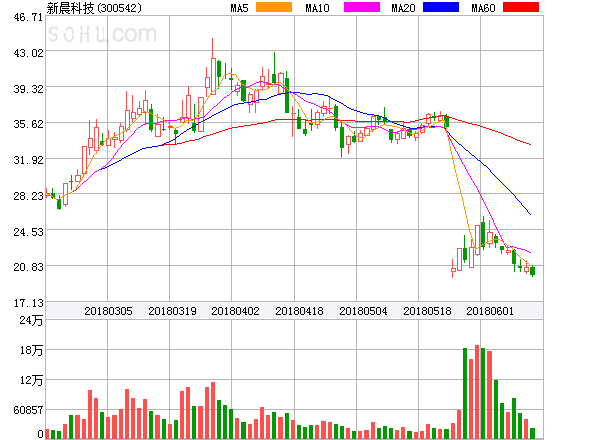Select the 20180418 date marker
The width and height of the screenshot is (600, 440).
tap(299, 311)
